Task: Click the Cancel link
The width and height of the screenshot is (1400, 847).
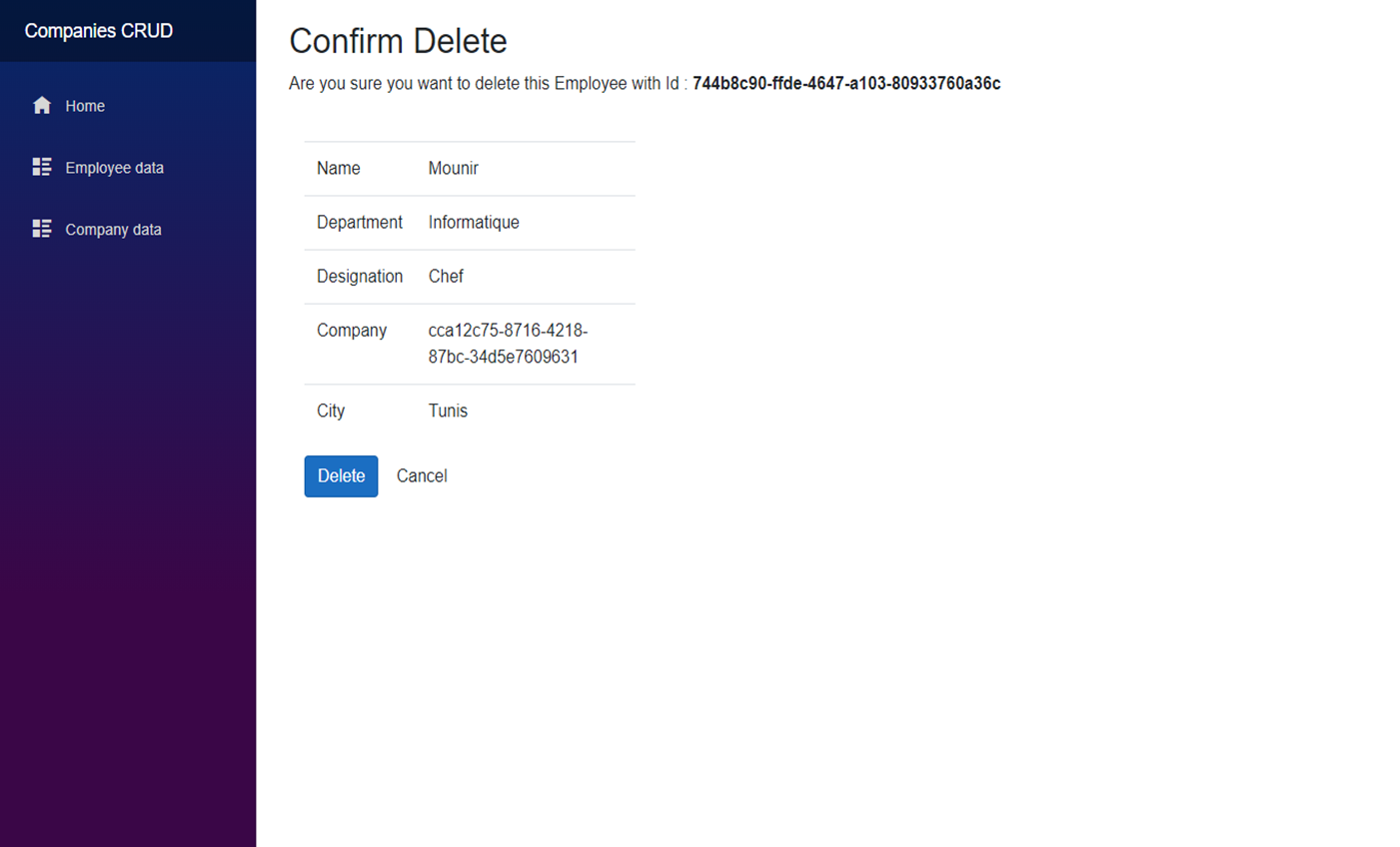Action: [x=421, y=476]
